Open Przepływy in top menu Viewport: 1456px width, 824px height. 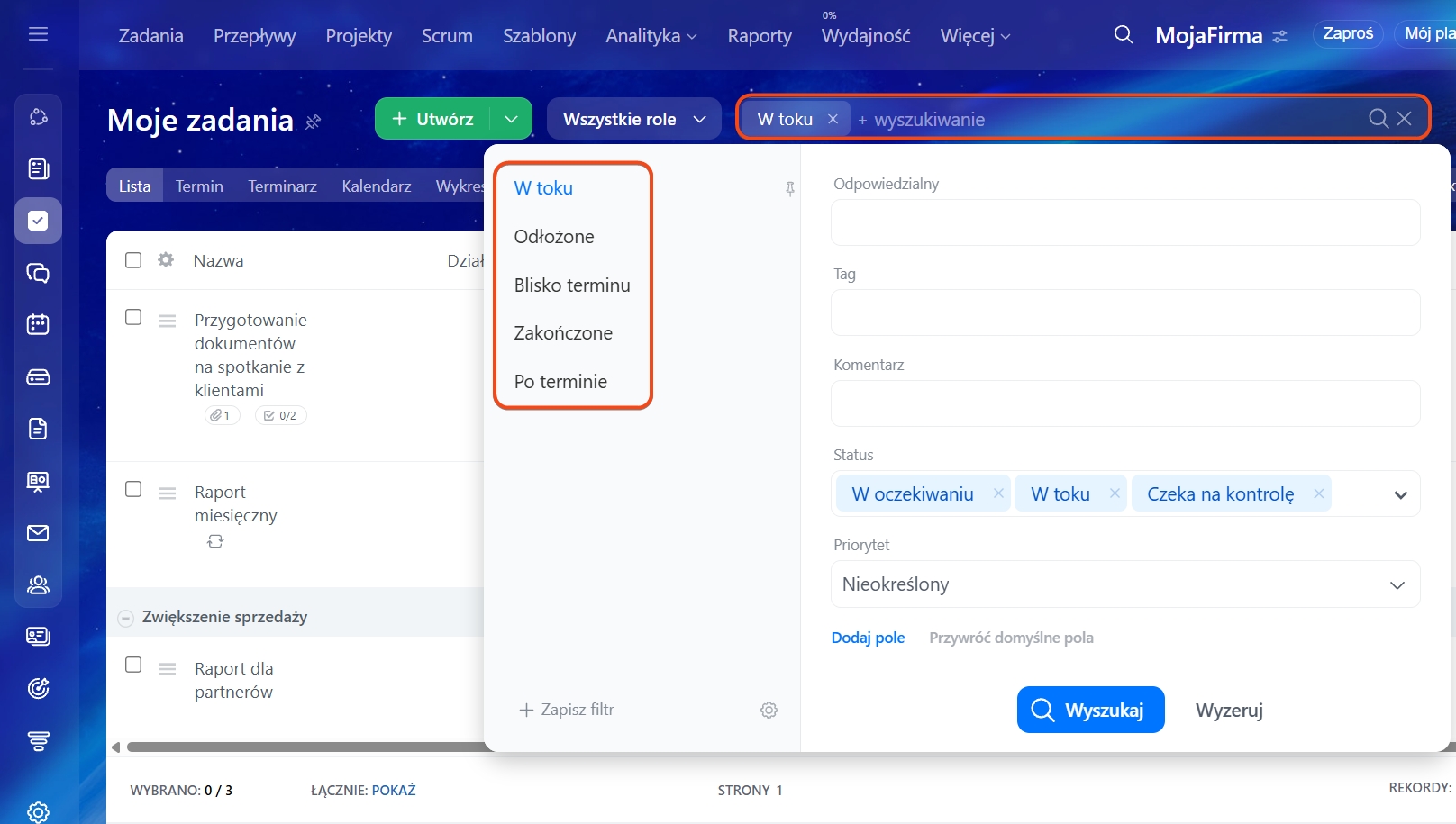255,36
